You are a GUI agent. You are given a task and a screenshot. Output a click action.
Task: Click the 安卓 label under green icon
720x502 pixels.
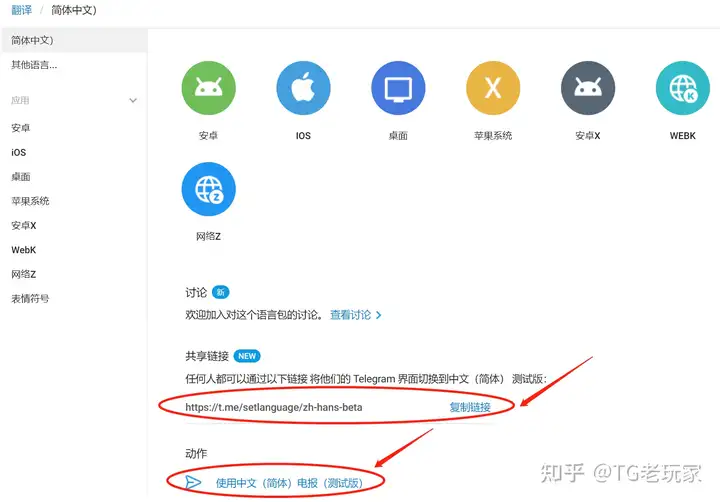208,135
